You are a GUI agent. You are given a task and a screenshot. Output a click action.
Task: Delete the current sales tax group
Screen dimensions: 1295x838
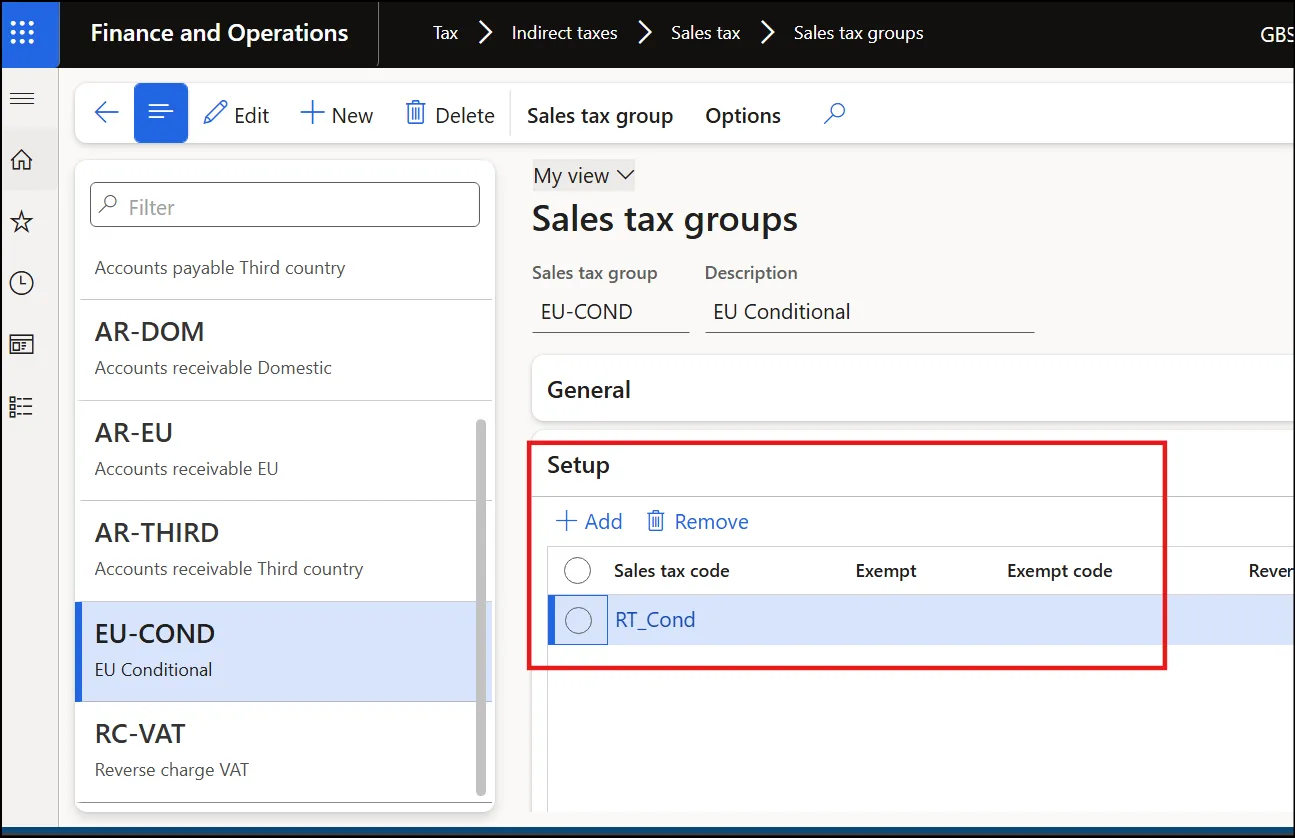[450, 115]
